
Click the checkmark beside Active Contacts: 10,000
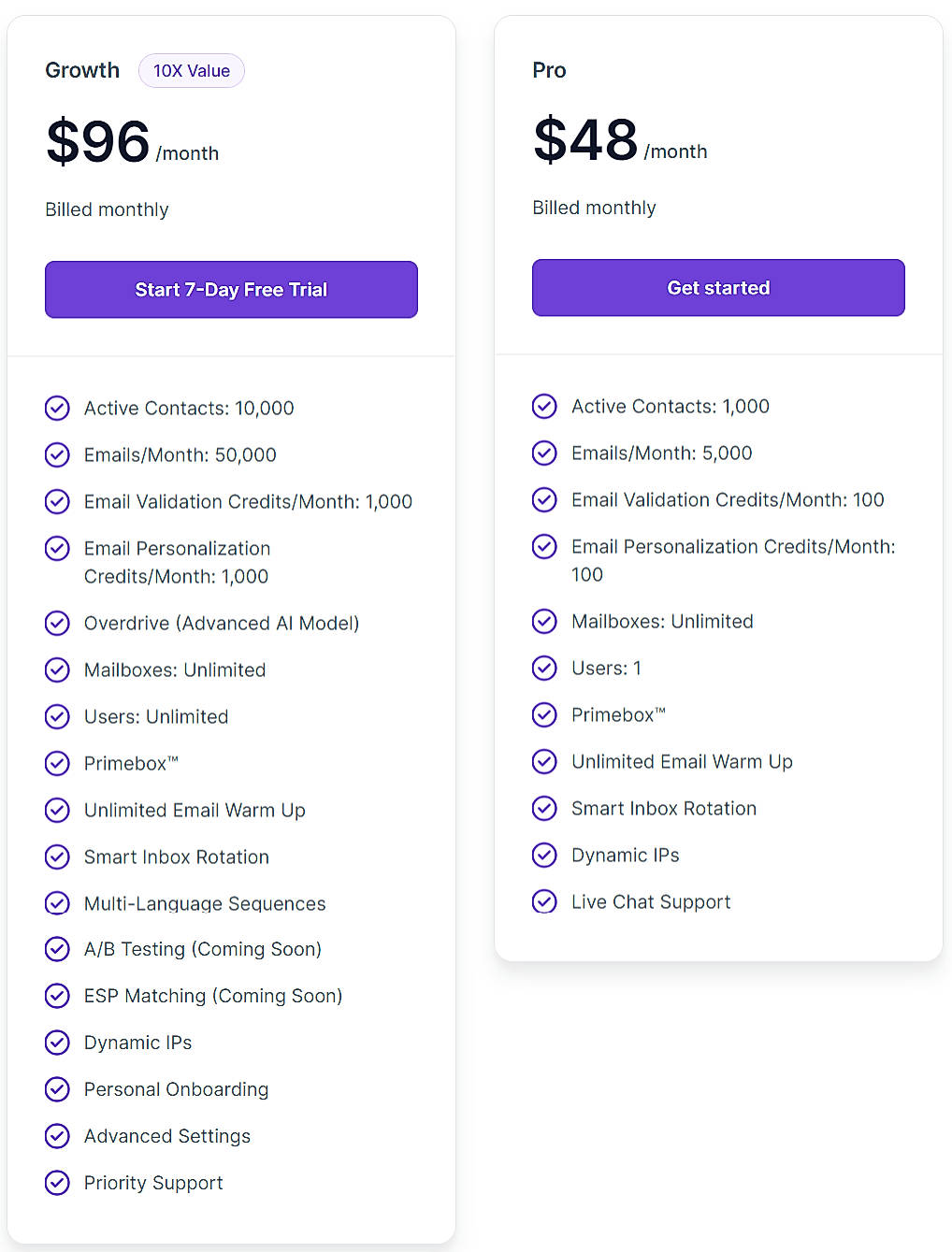[x=57, y=408]
